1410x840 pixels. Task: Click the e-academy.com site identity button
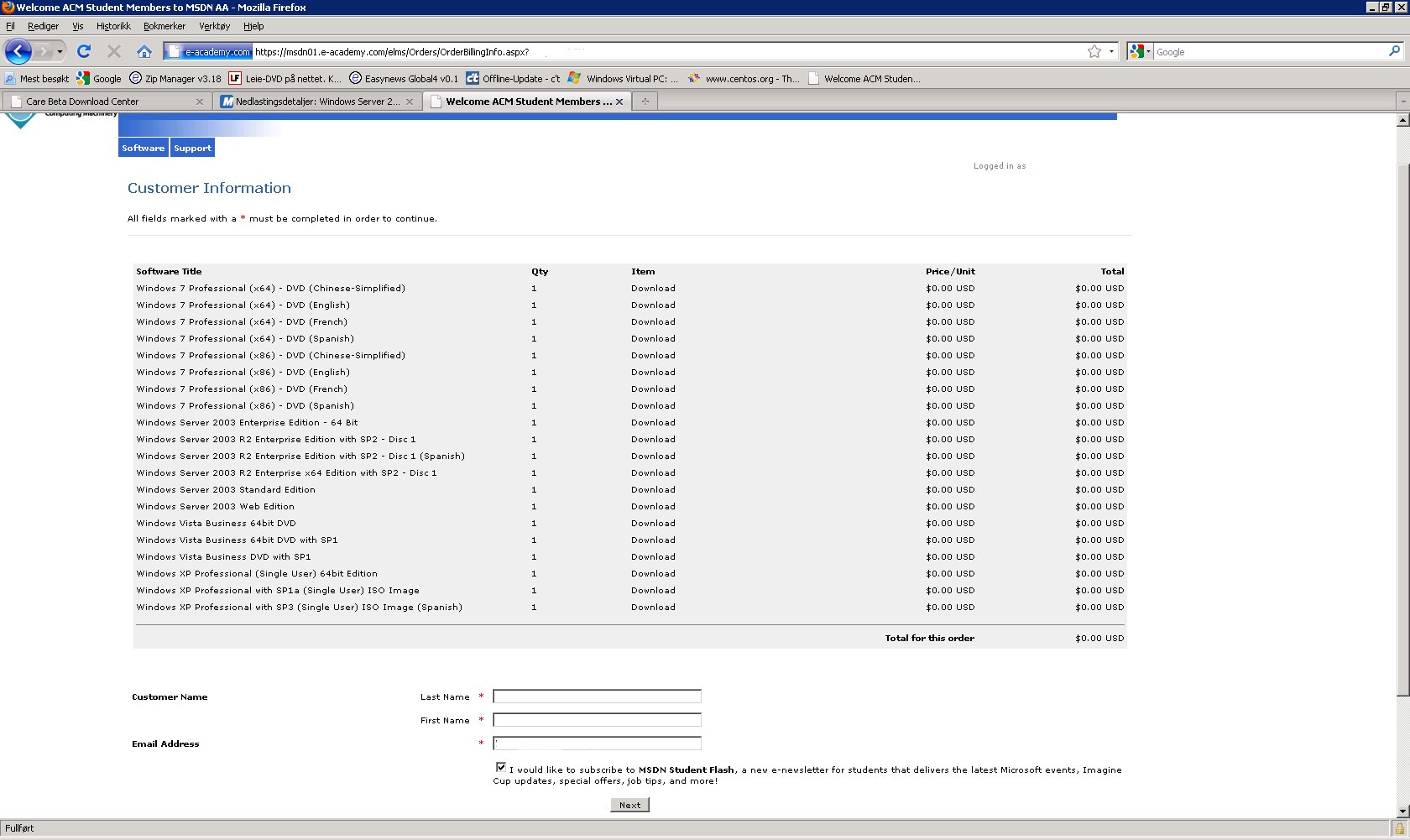point(209,52)
